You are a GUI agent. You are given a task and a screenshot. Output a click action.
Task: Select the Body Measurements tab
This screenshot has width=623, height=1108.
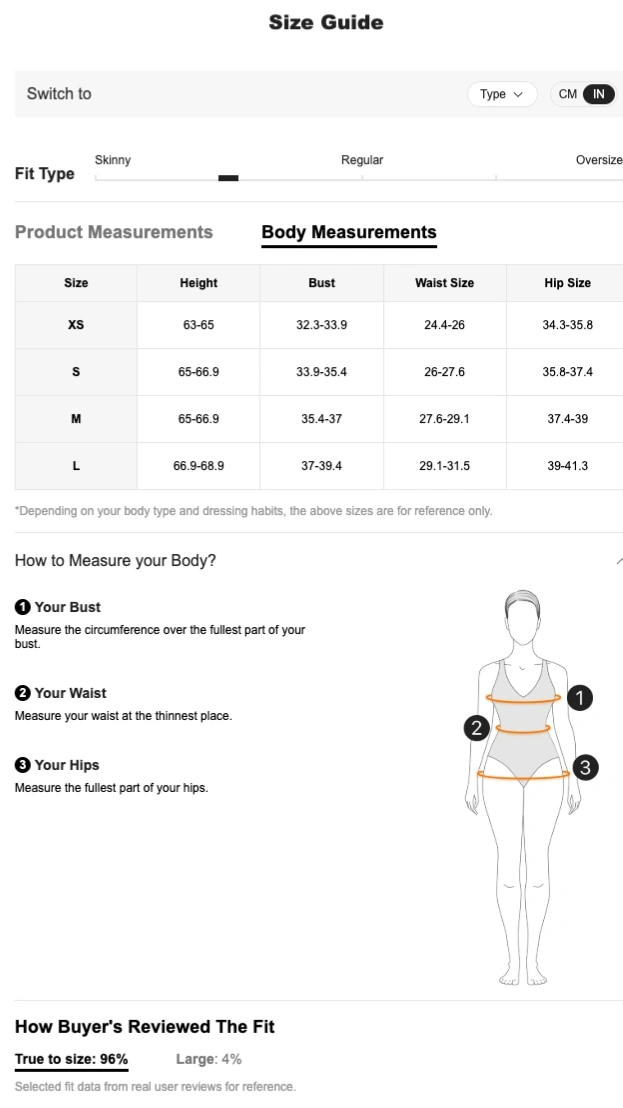point(349,233)
